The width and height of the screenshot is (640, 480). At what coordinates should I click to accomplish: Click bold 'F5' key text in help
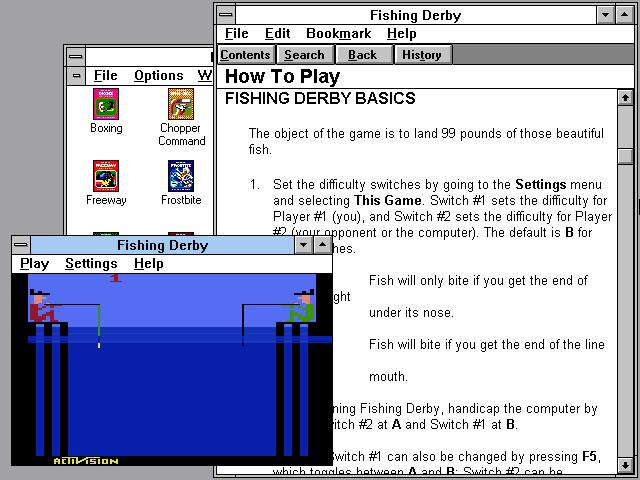pos(589,456)
